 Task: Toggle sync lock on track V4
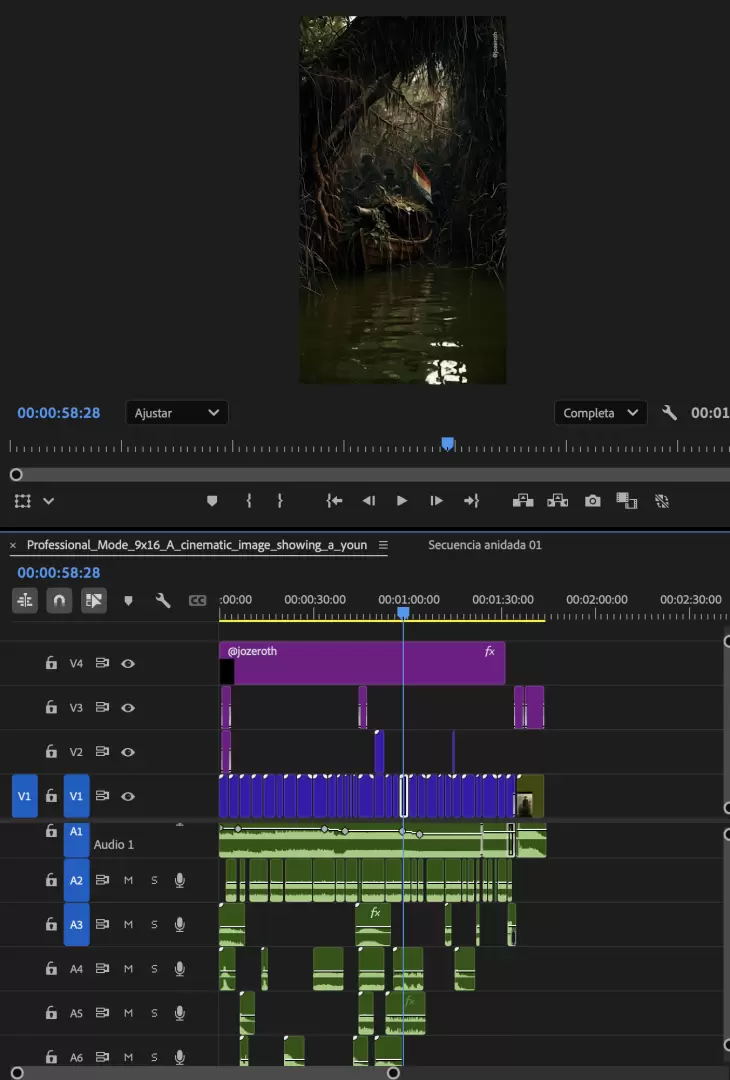coord(102,663)
